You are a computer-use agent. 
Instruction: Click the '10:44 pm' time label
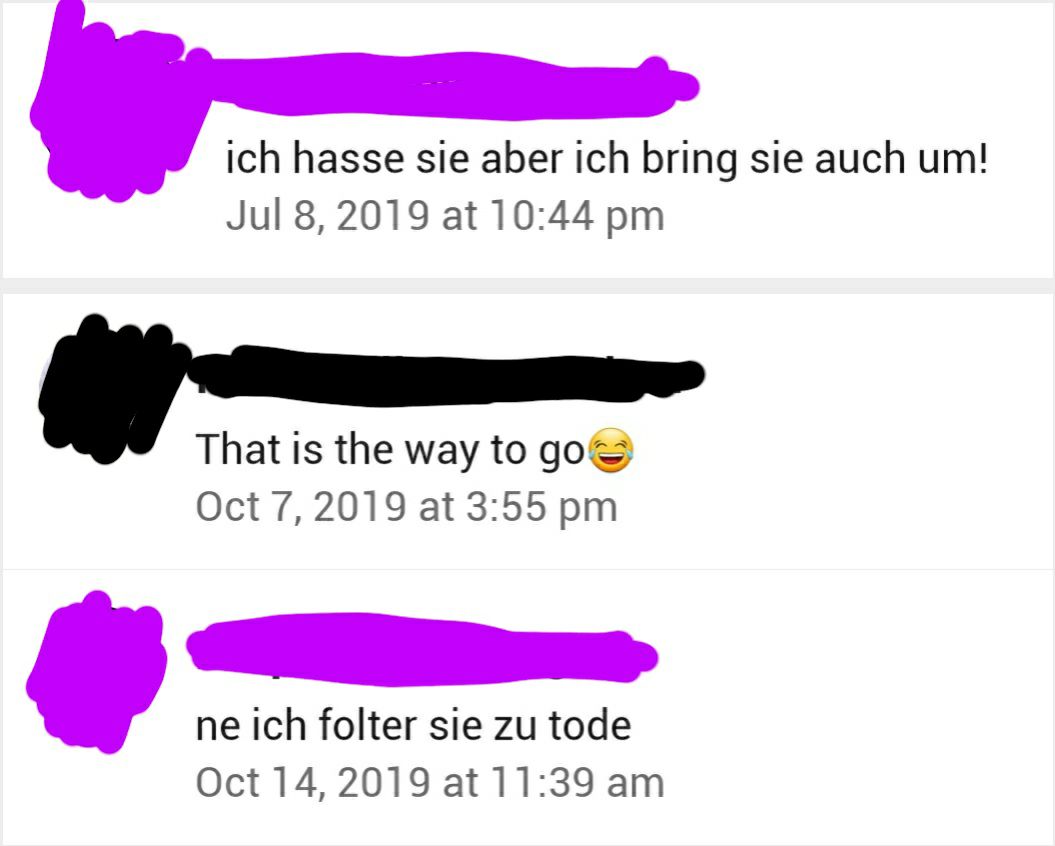577,216
